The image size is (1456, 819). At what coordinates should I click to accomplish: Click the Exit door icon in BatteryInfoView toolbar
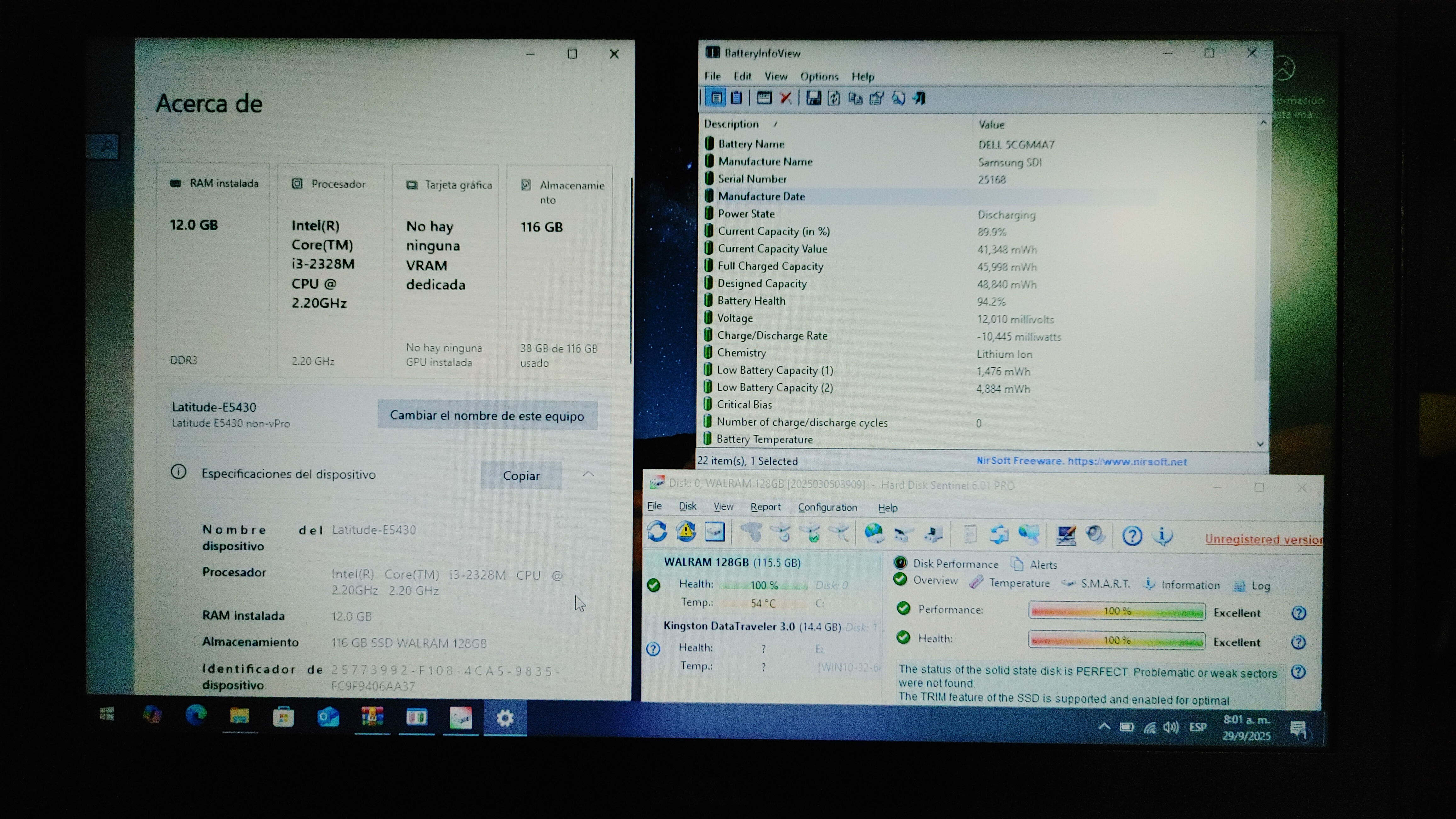tap(920, 98)
